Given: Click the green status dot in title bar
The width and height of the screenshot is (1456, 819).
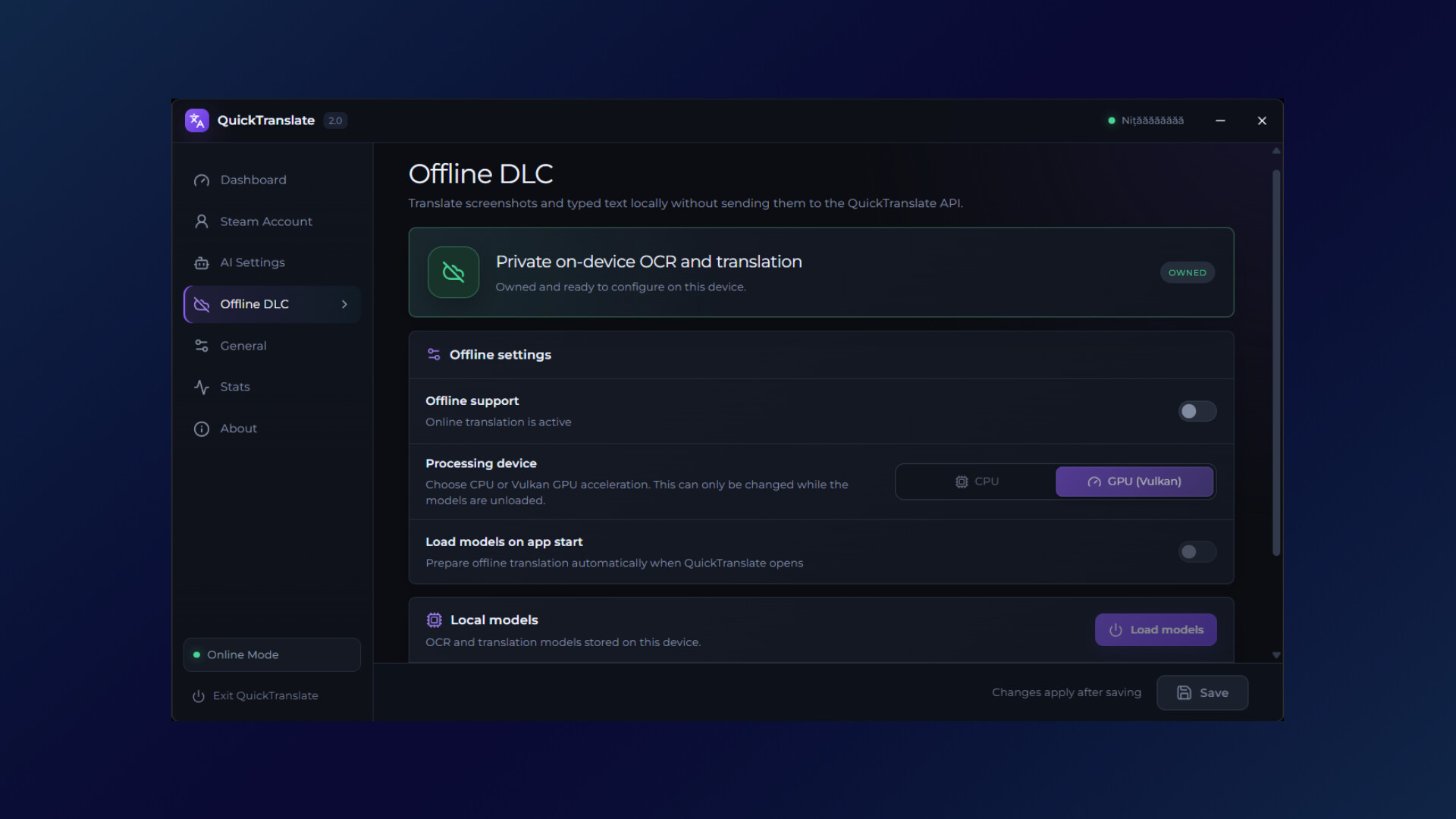Looking at the screenshot, I should [1112, 121].
